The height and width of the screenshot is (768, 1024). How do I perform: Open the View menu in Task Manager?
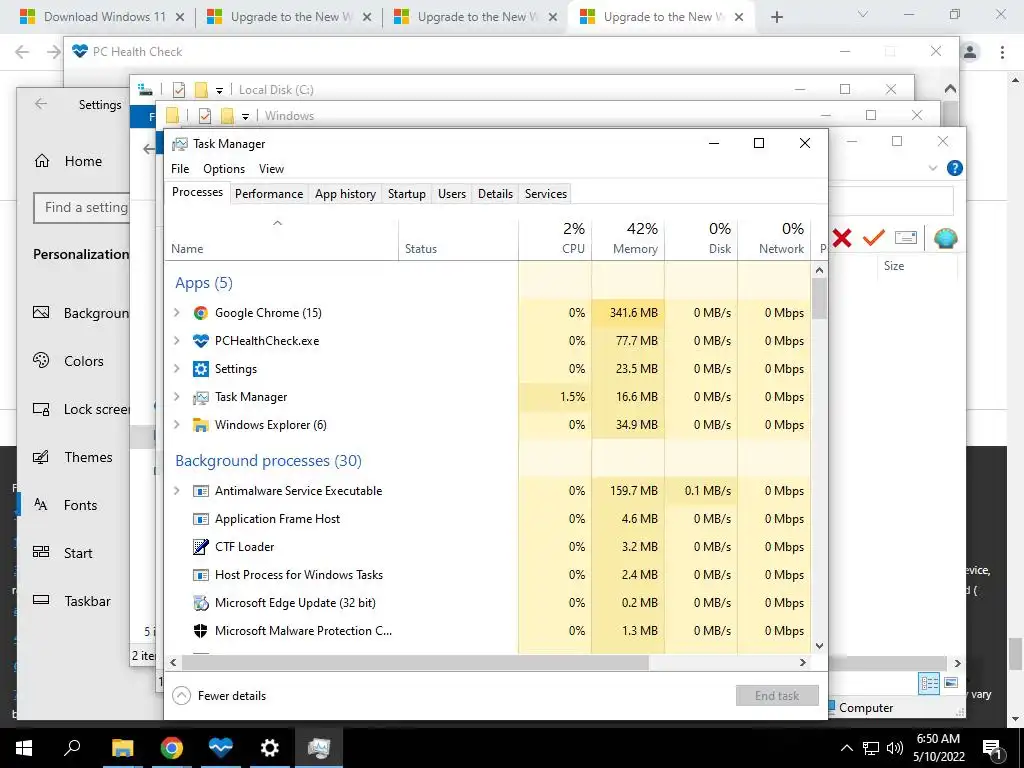point(271,169)
